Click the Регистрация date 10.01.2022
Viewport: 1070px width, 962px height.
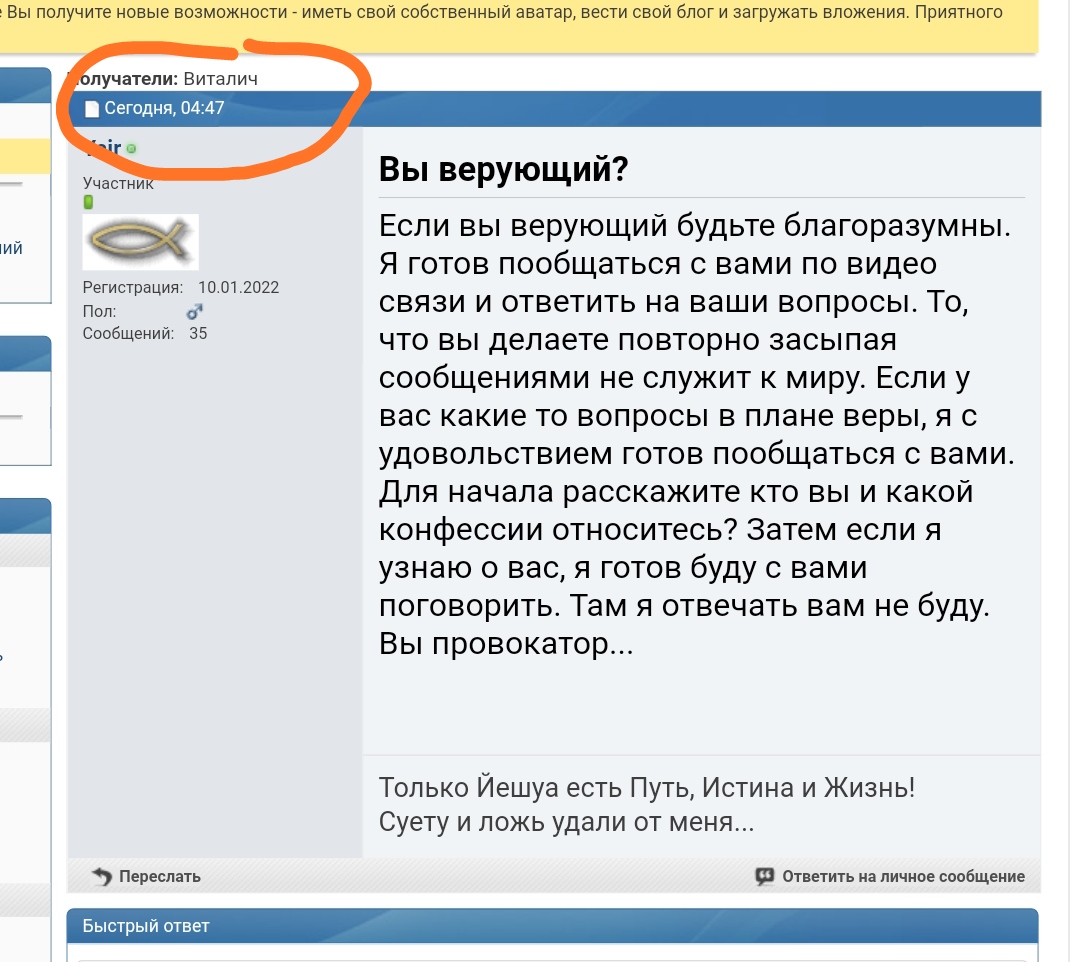[238, 287]
